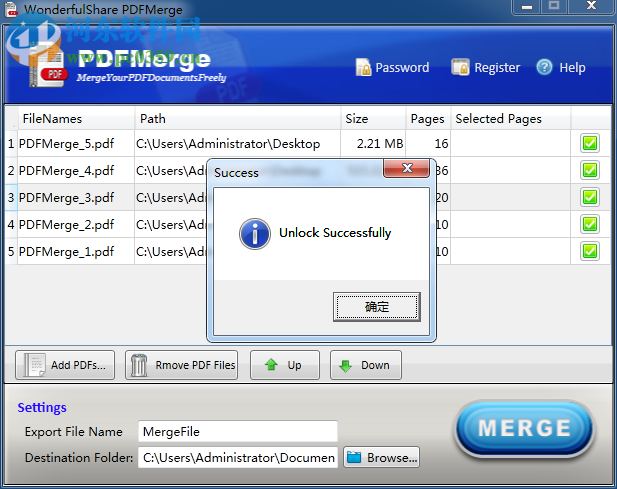
Task: Minimize the PDFMerge window
Action: click(x=527, y=7)
